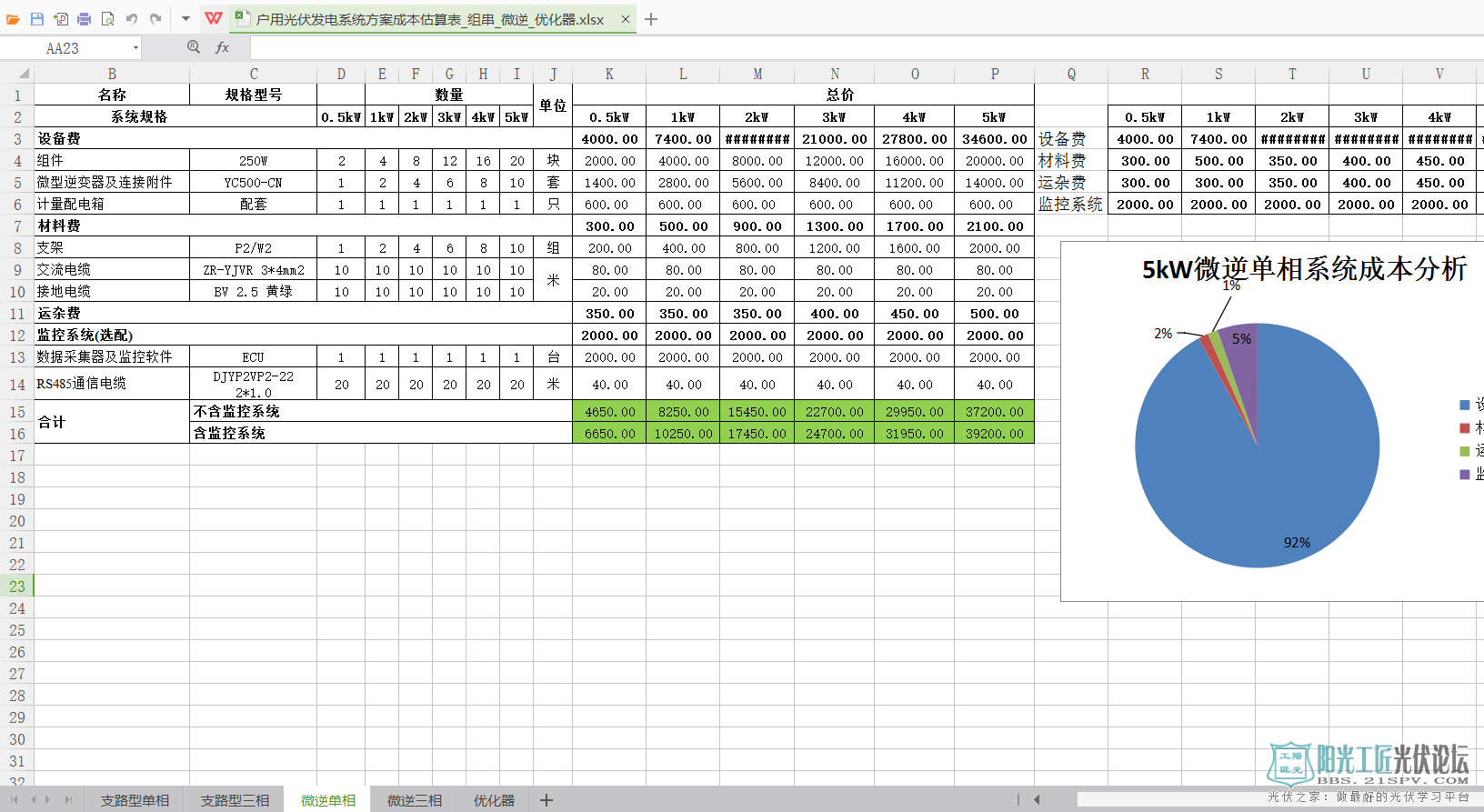Select the 微型逆变器及连接附件 cell
This screenshot has width=1484, height=812.
112,183
